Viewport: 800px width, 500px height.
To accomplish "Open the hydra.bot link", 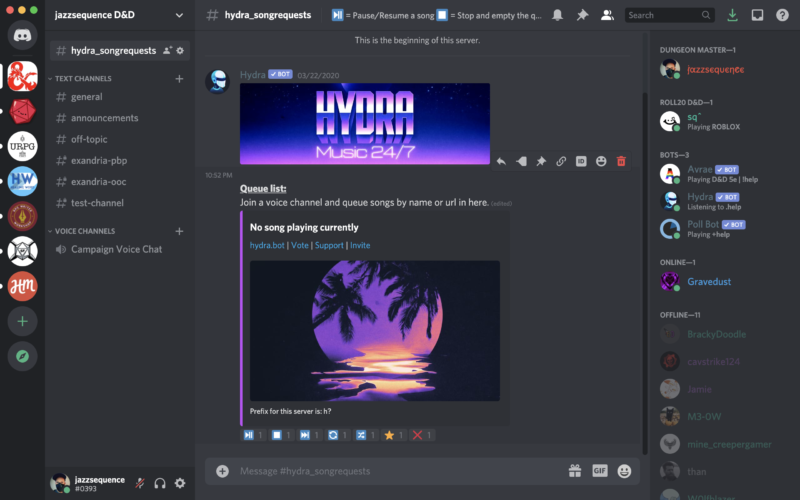I will click(267, 245).
